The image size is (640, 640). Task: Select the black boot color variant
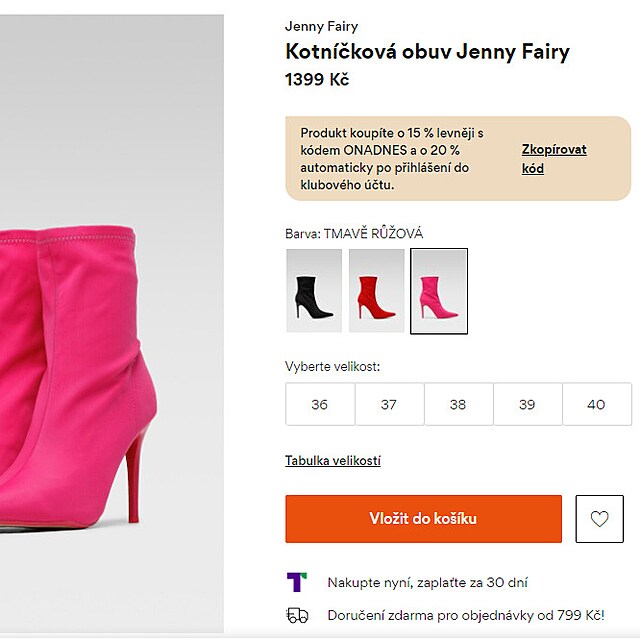[x=314, y=290]
